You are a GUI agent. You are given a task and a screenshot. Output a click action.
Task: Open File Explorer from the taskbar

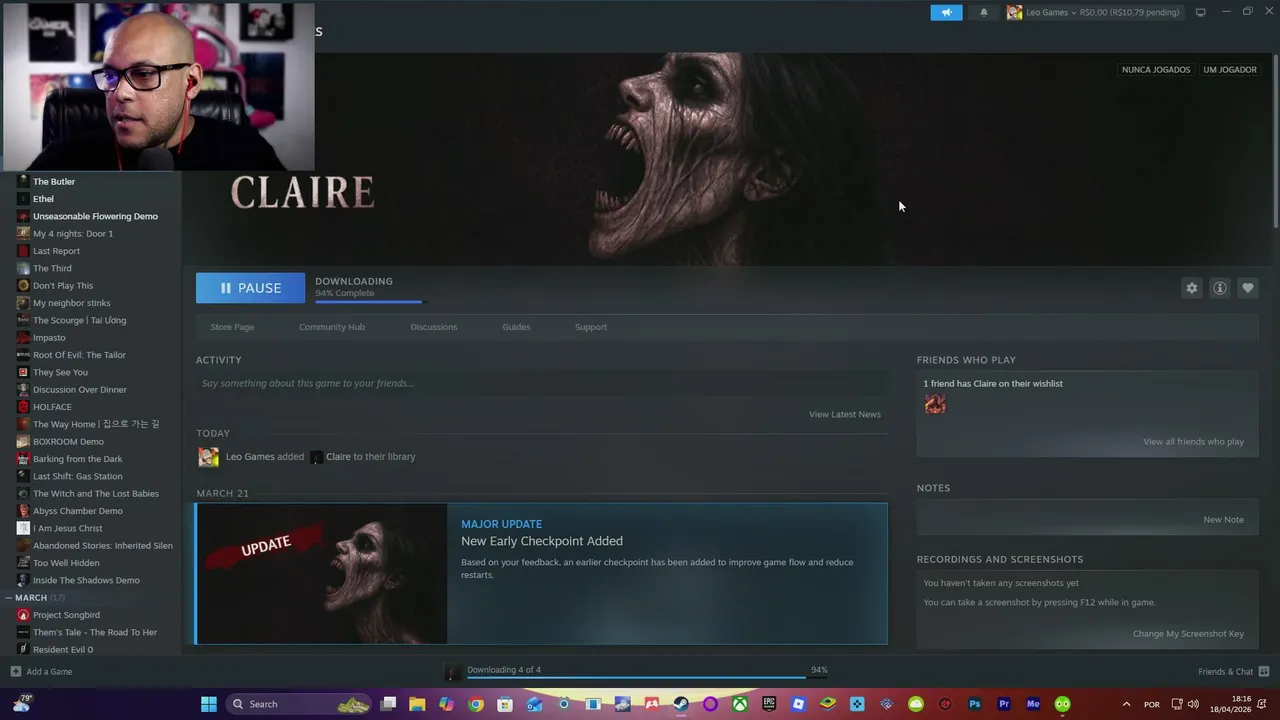pos(417,704)
